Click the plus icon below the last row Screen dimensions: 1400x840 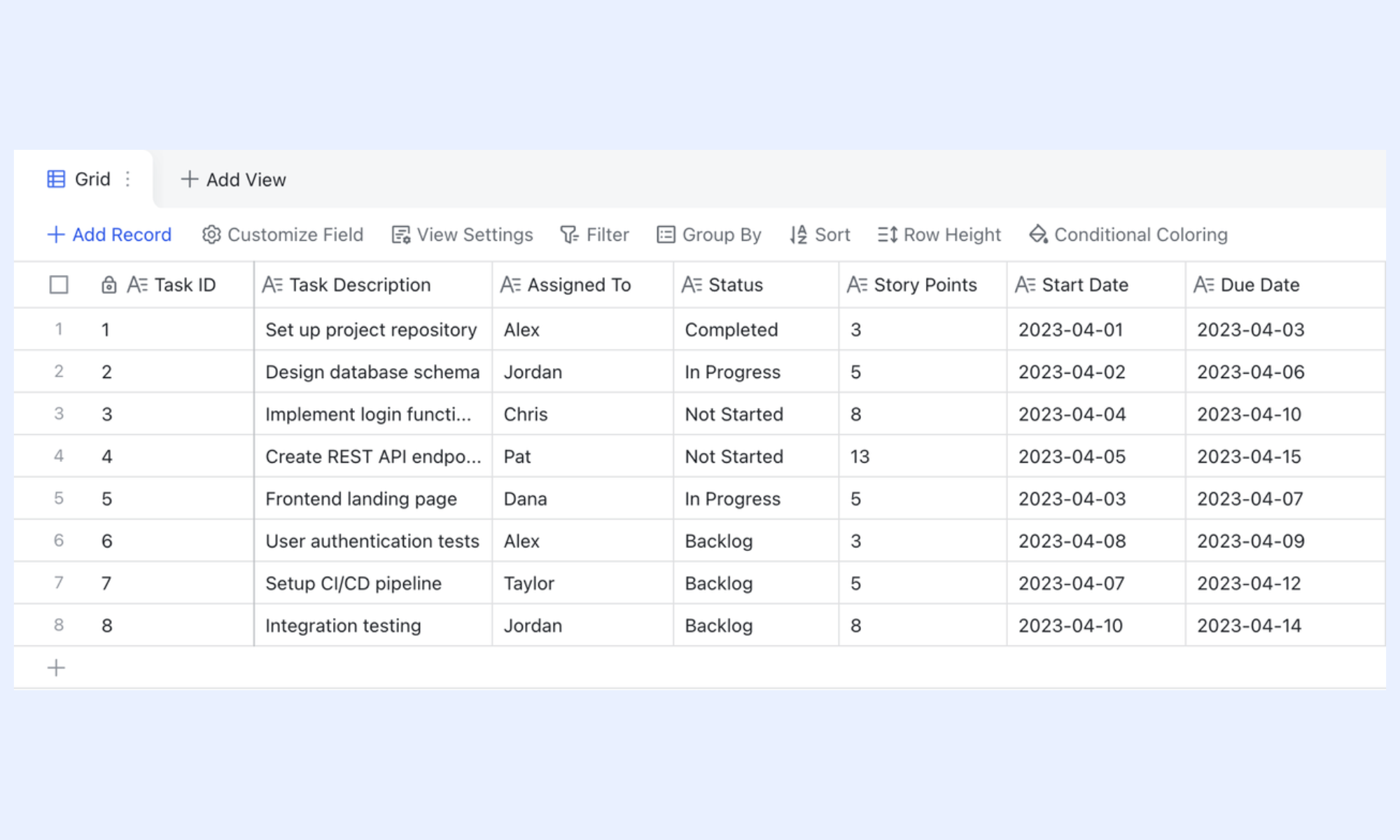pyautogui.click(x=56, y=668)
